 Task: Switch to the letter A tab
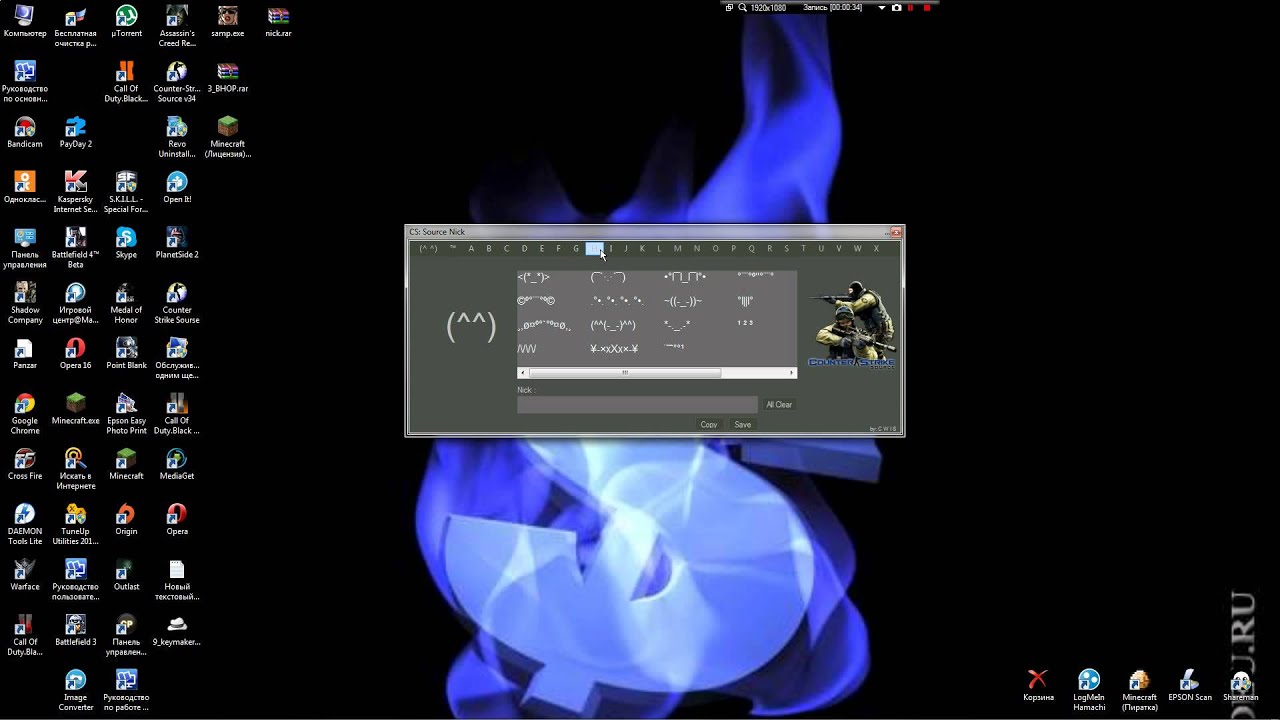[x=471, y=249]
